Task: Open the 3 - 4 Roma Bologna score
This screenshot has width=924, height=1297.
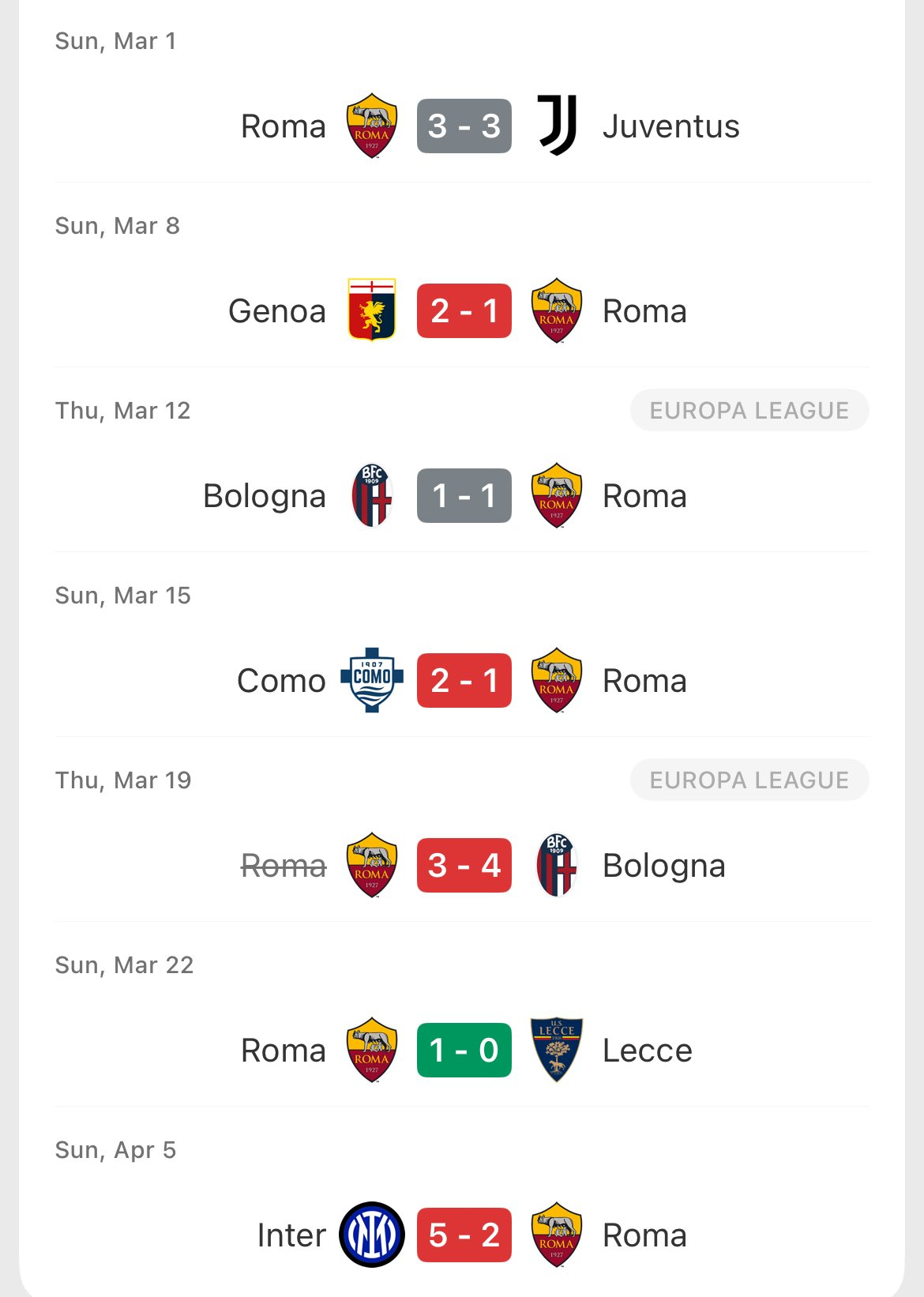Action: coord(464,865)
